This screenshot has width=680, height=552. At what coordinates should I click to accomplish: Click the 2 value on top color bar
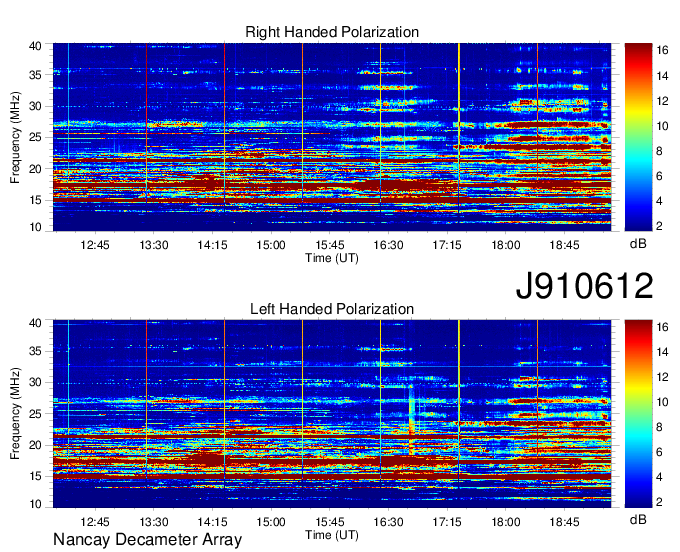660,226
